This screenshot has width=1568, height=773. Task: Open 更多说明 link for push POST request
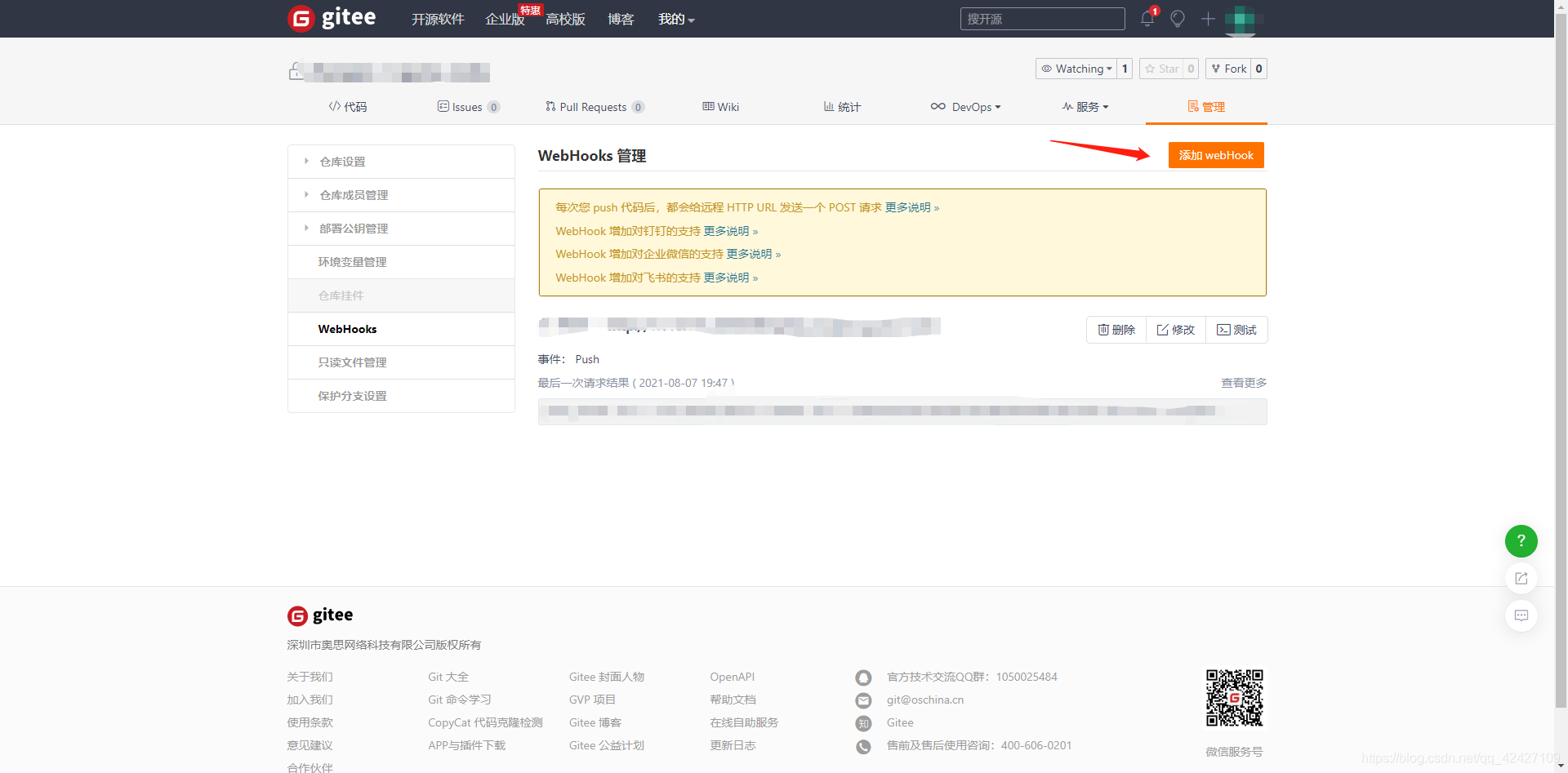[911, 207]
